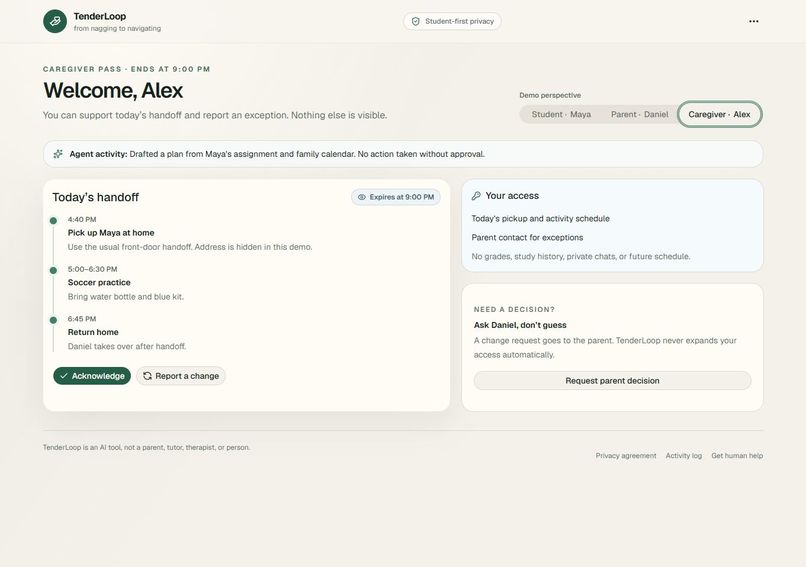This screenshot has height=567, width=806.
Task: Click '5:00–6:30 PM' time label
Action: pyautogui.click(x=93, y=269)
